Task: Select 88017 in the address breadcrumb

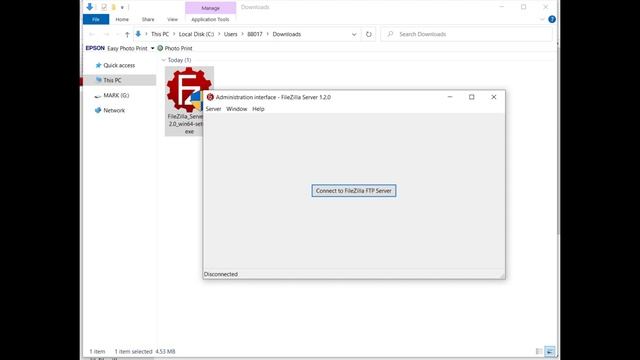Action: coord(255,34)
